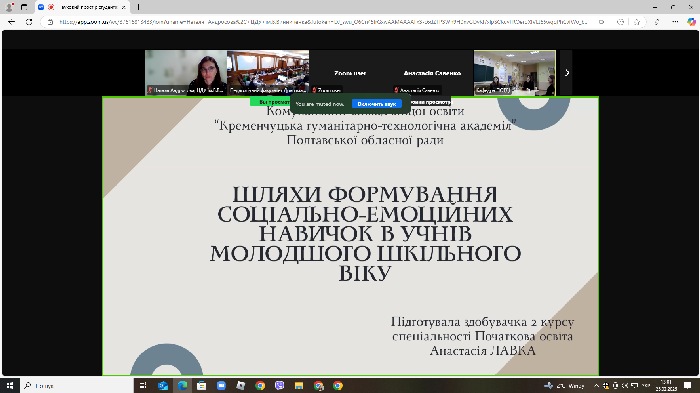Select the Анастасія participant tile
Screen dimensions: 700x393
(x=432, y=73)
